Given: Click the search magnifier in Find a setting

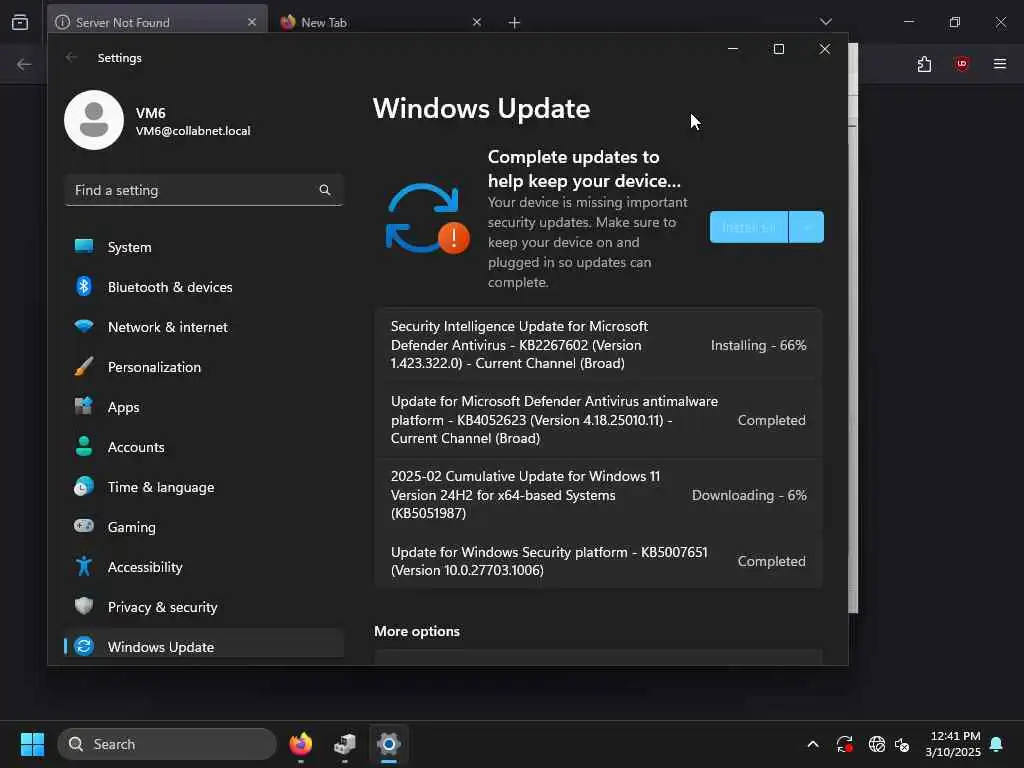Looking at the screenshot, I should (x=325, y=190).
